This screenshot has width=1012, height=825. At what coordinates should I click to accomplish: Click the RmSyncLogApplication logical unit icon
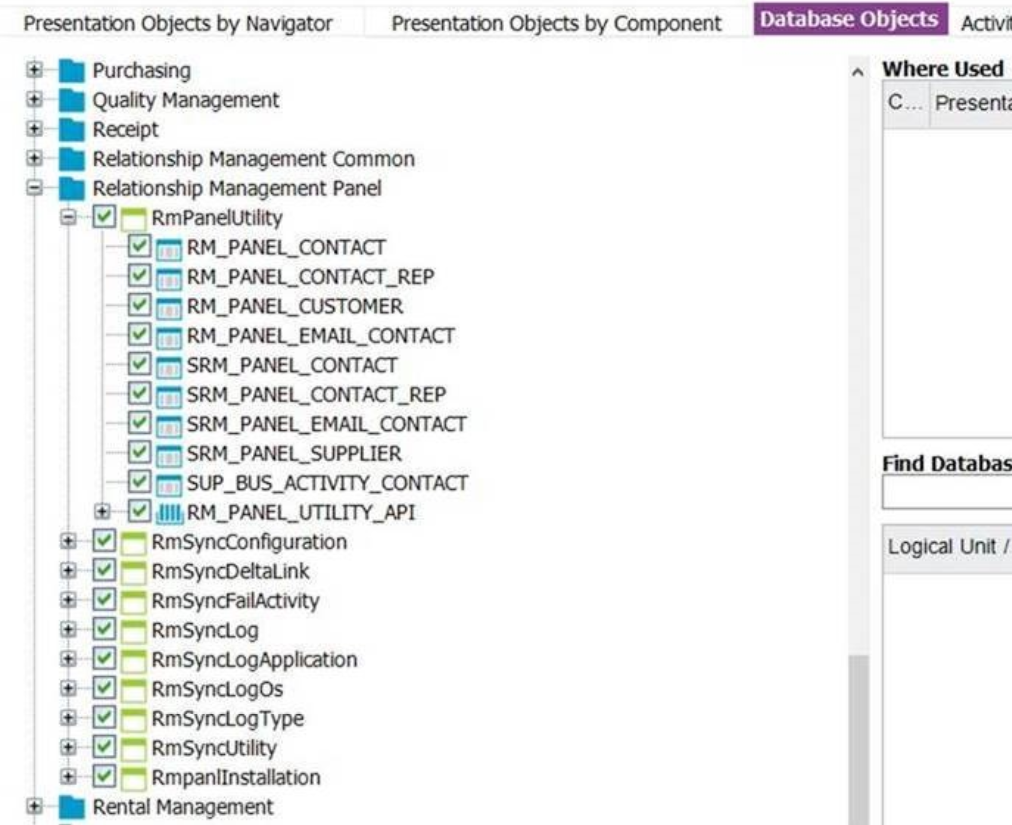point(134,660)
